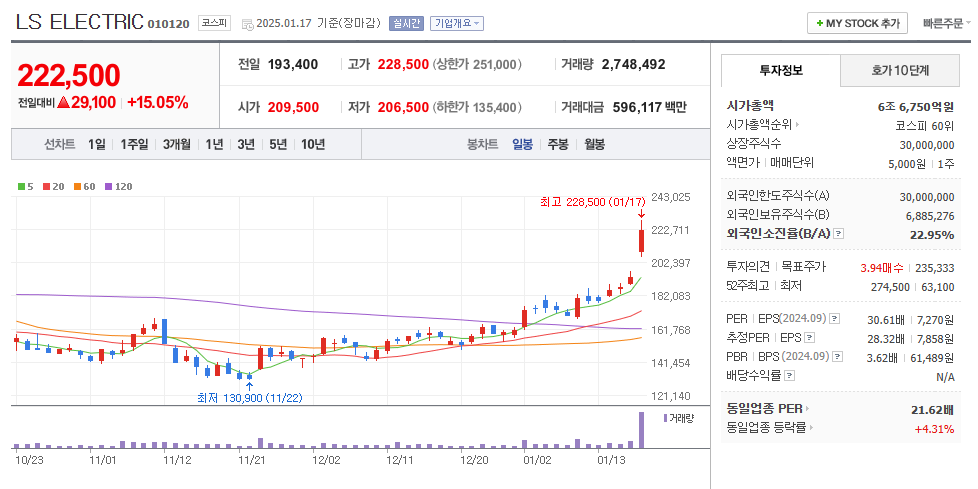This screenshot has height=489, width=978.
Task: Click the 최고 228,500 (01/17) marker
Action: point(593,202)
